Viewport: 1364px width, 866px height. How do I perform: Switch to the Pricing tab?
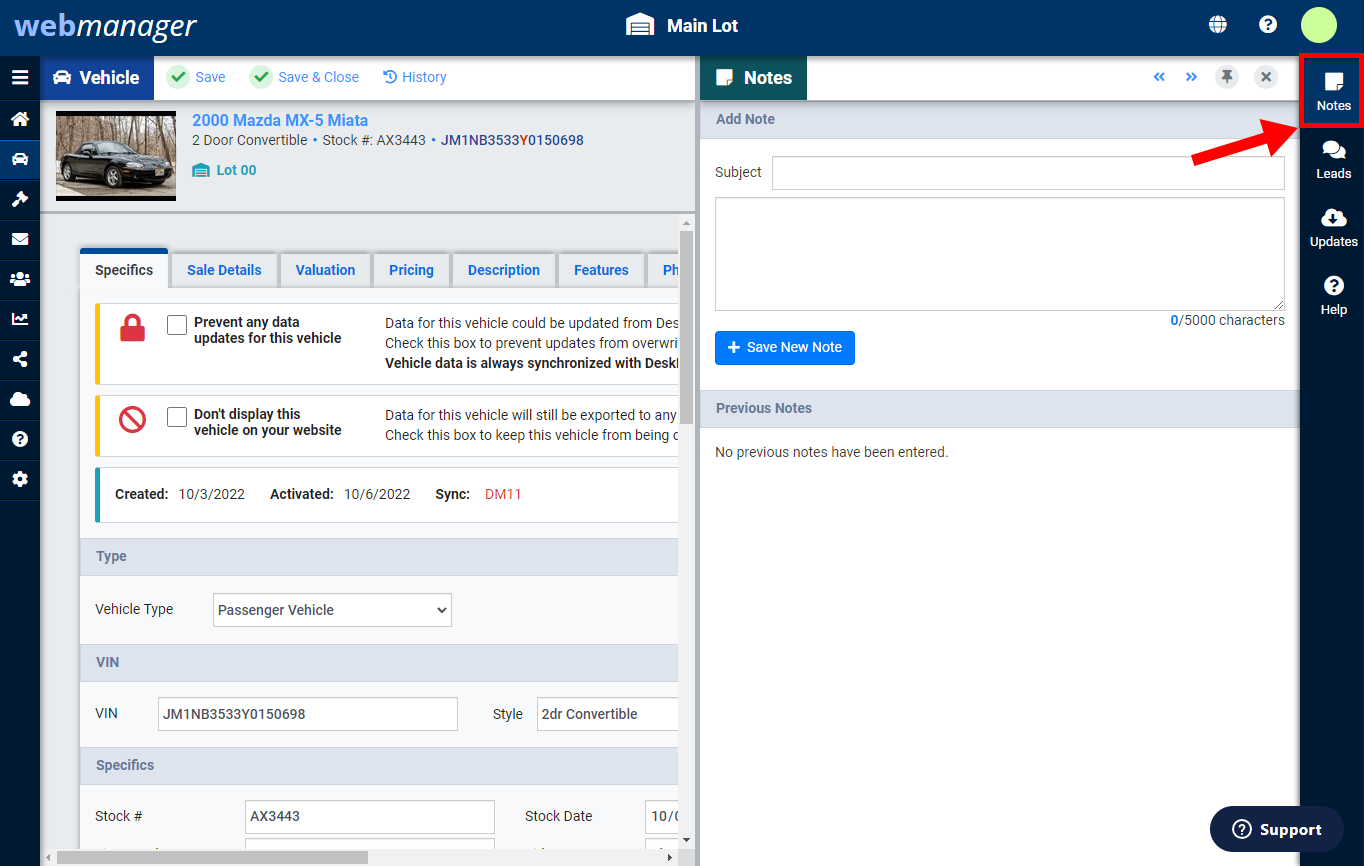point(411,270)
